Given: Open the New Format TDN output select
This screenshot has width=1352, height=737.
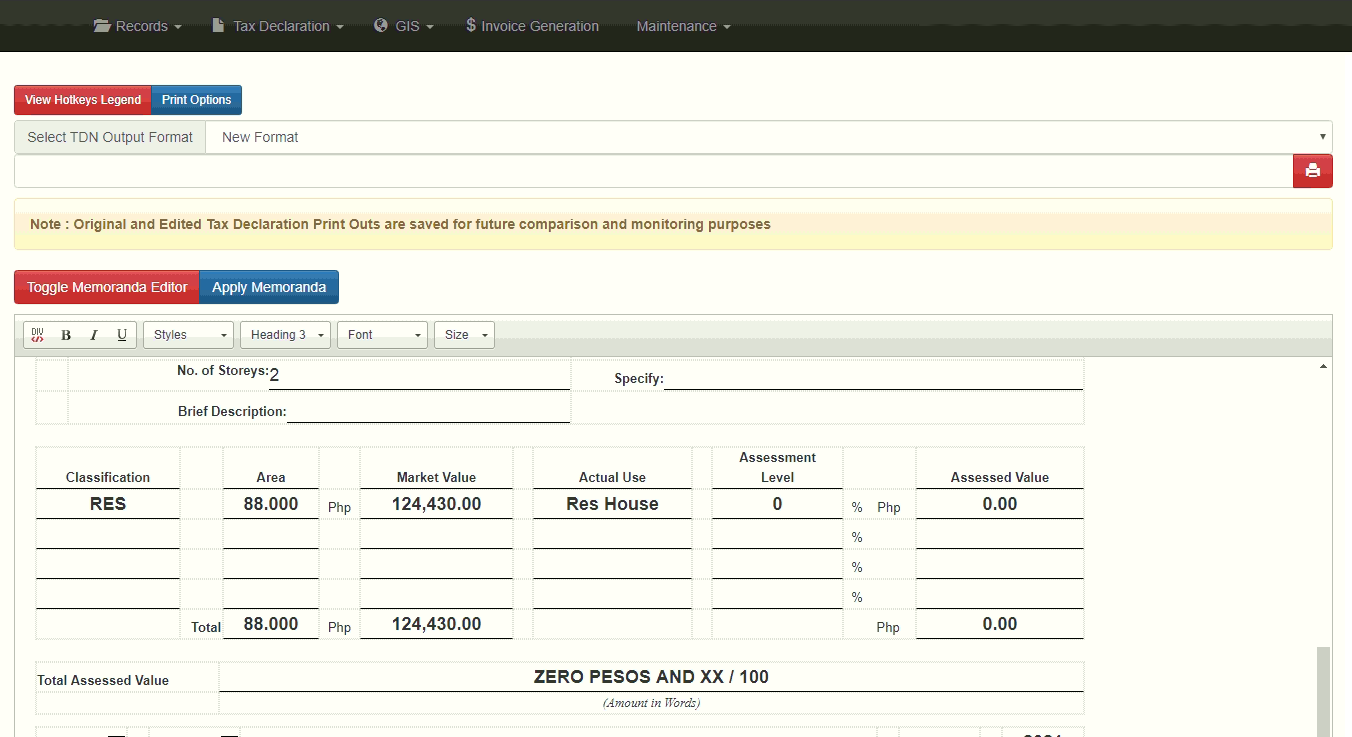Looking at the screenshot, I should [769, 137].
